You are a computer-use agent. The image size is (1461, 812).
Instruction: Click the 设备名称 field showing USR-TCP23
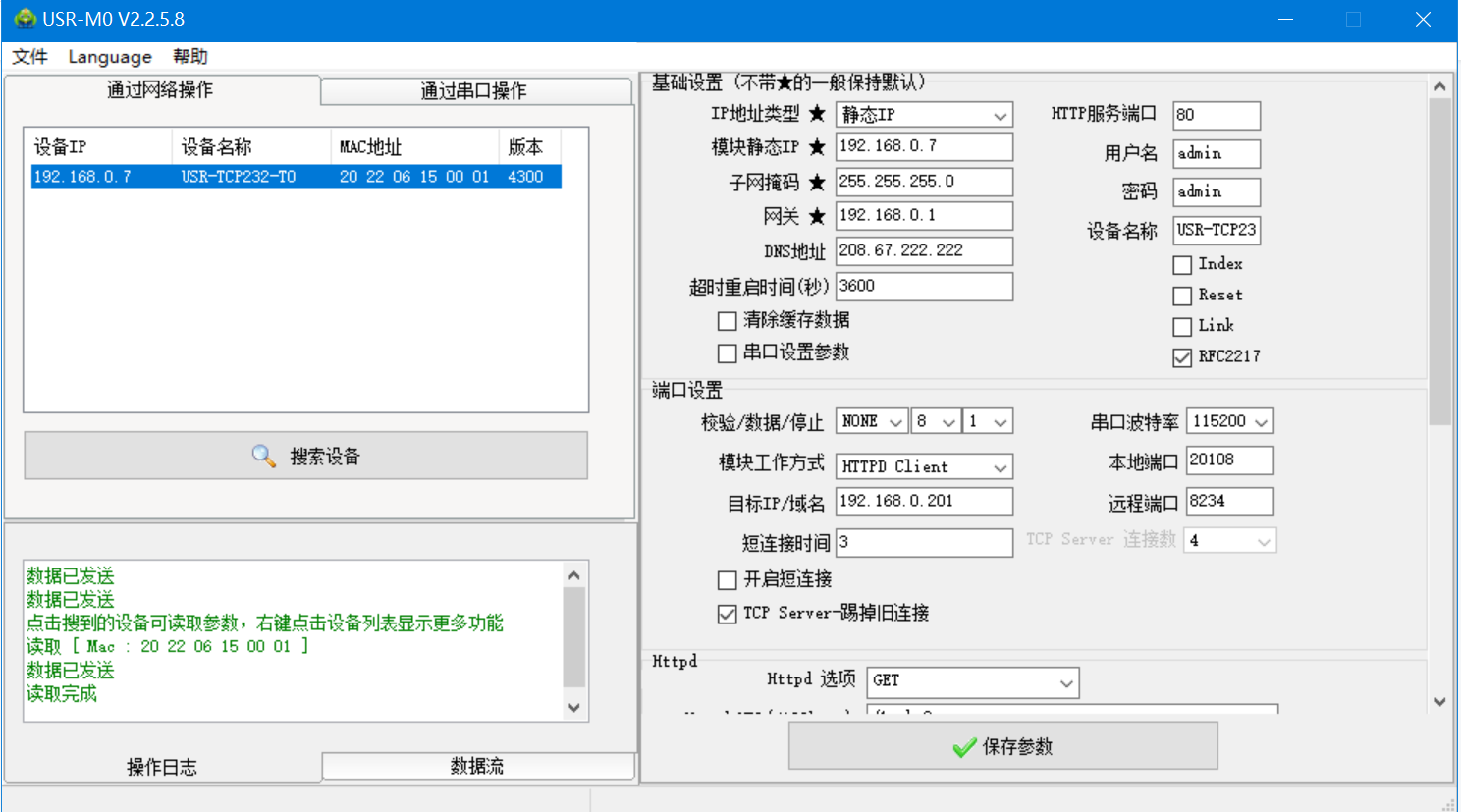(1217, 230)
